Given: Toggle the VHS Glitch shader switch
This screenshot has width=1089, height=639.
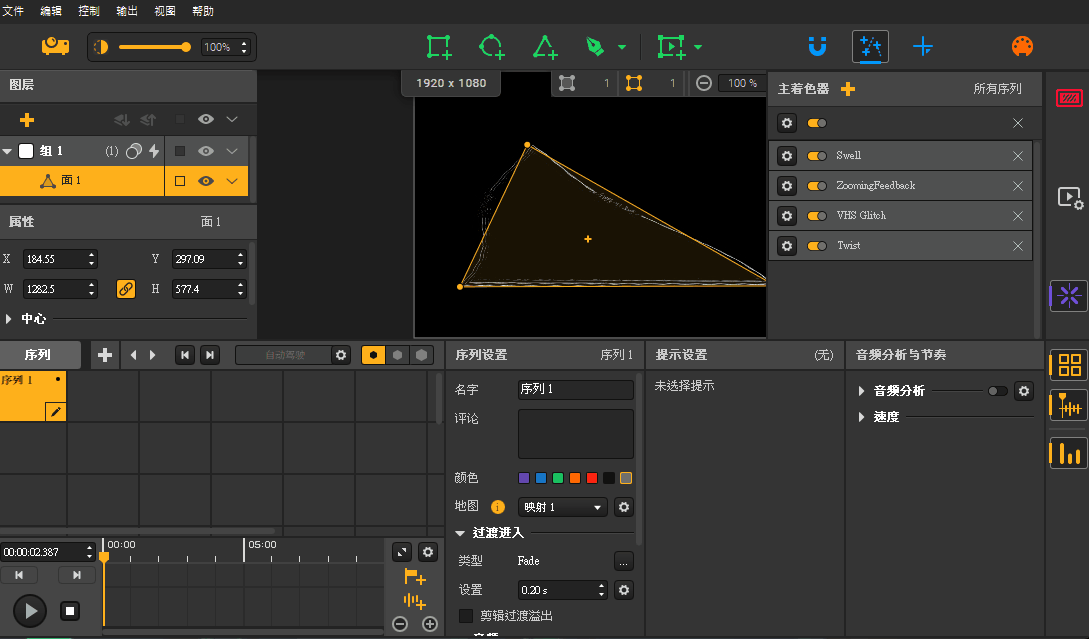Looking at the screenshot, I should pyautogui.click(x=817, y=216).
